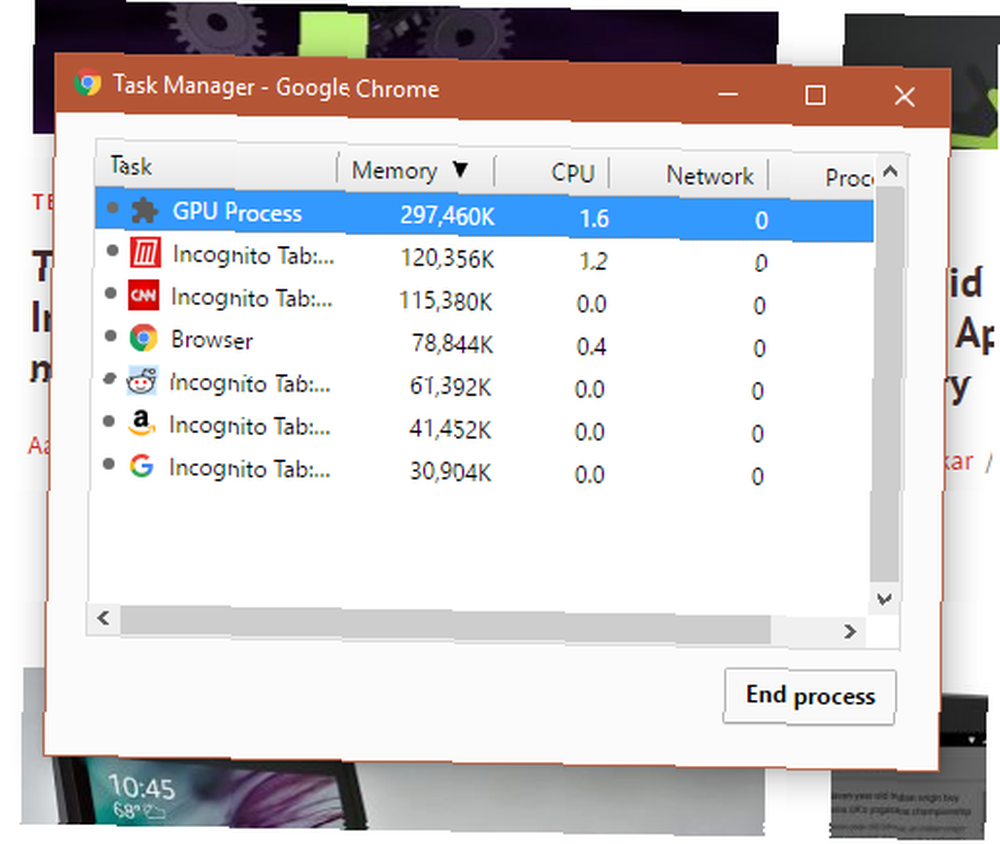
Task: Click the Memory sort descending arrow
Action: click(x=460, y=170)
